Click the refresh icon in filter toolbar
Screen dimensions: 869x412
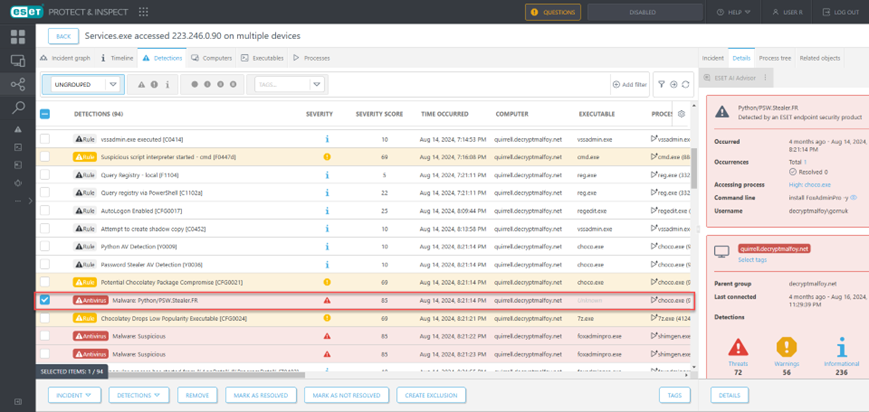[x=686, y=85]
